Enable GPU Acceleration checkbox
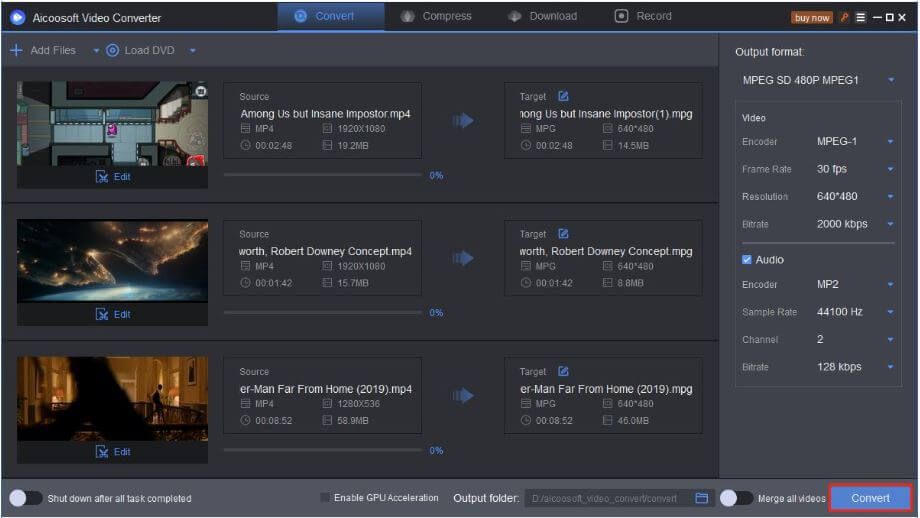920x518 pixels. 324,497
